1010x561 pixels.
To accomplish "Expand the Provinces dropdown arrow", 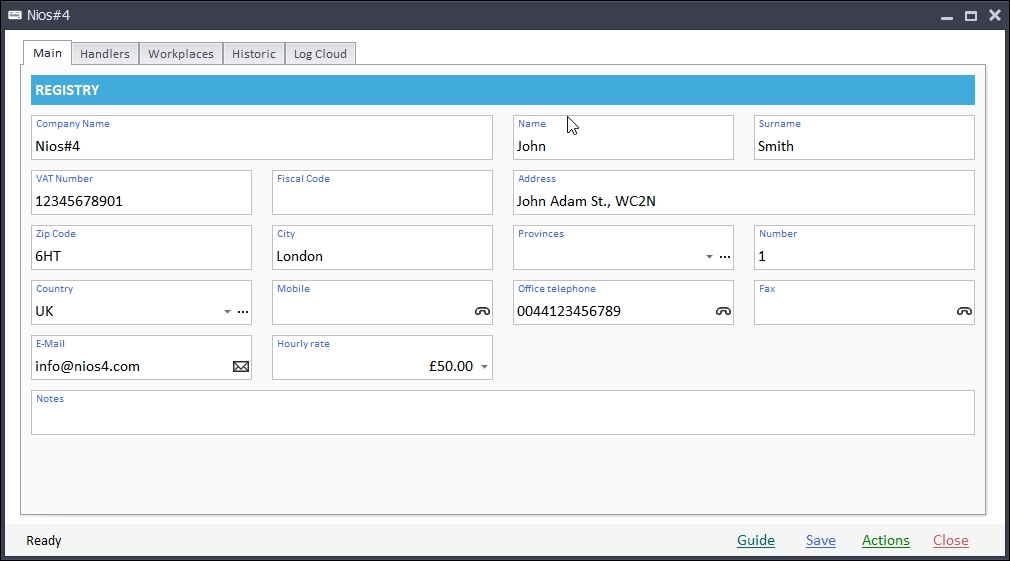I will pos(709,257).
